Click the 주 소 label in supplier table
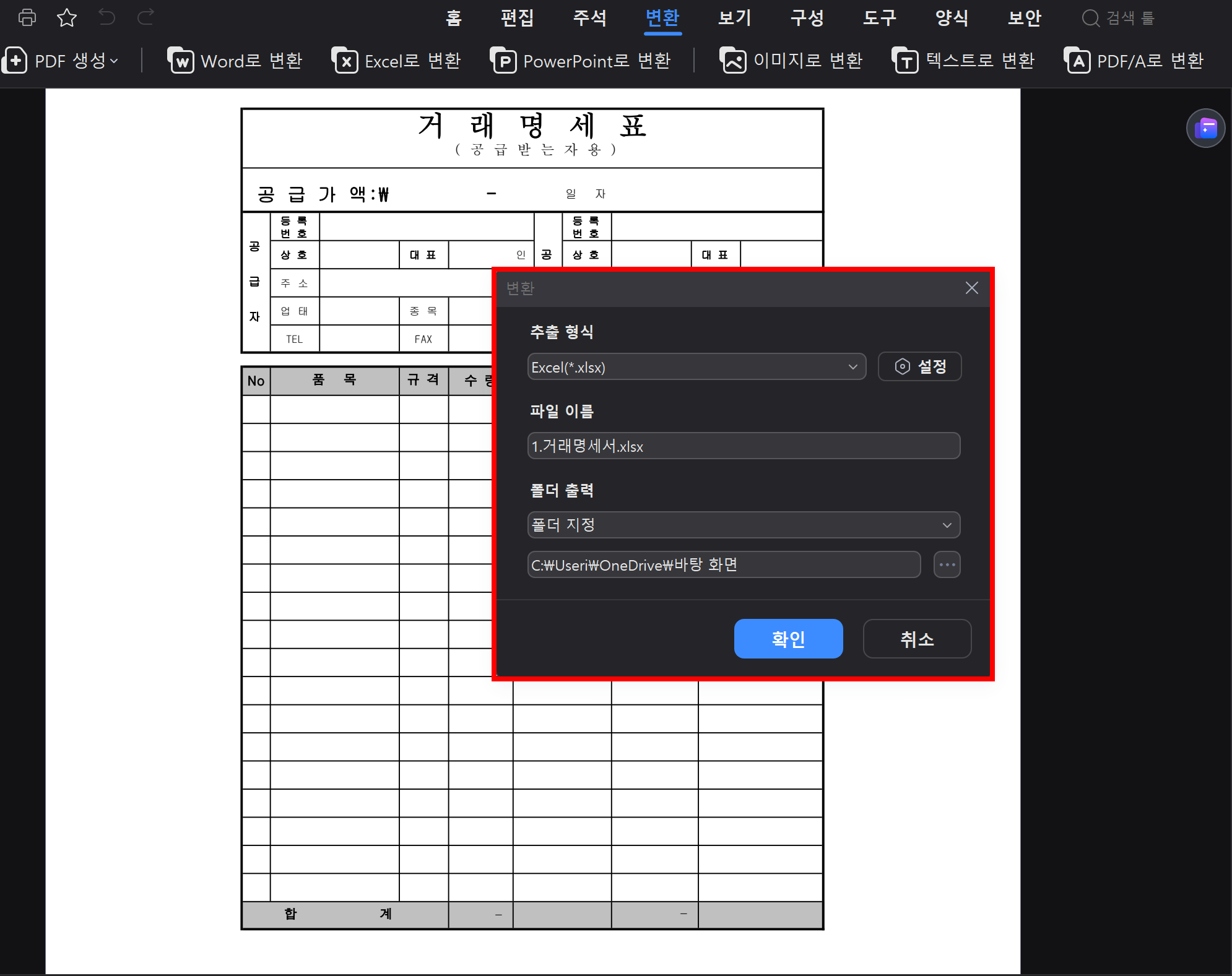The image size is (1232, 976). click(294, 283)
